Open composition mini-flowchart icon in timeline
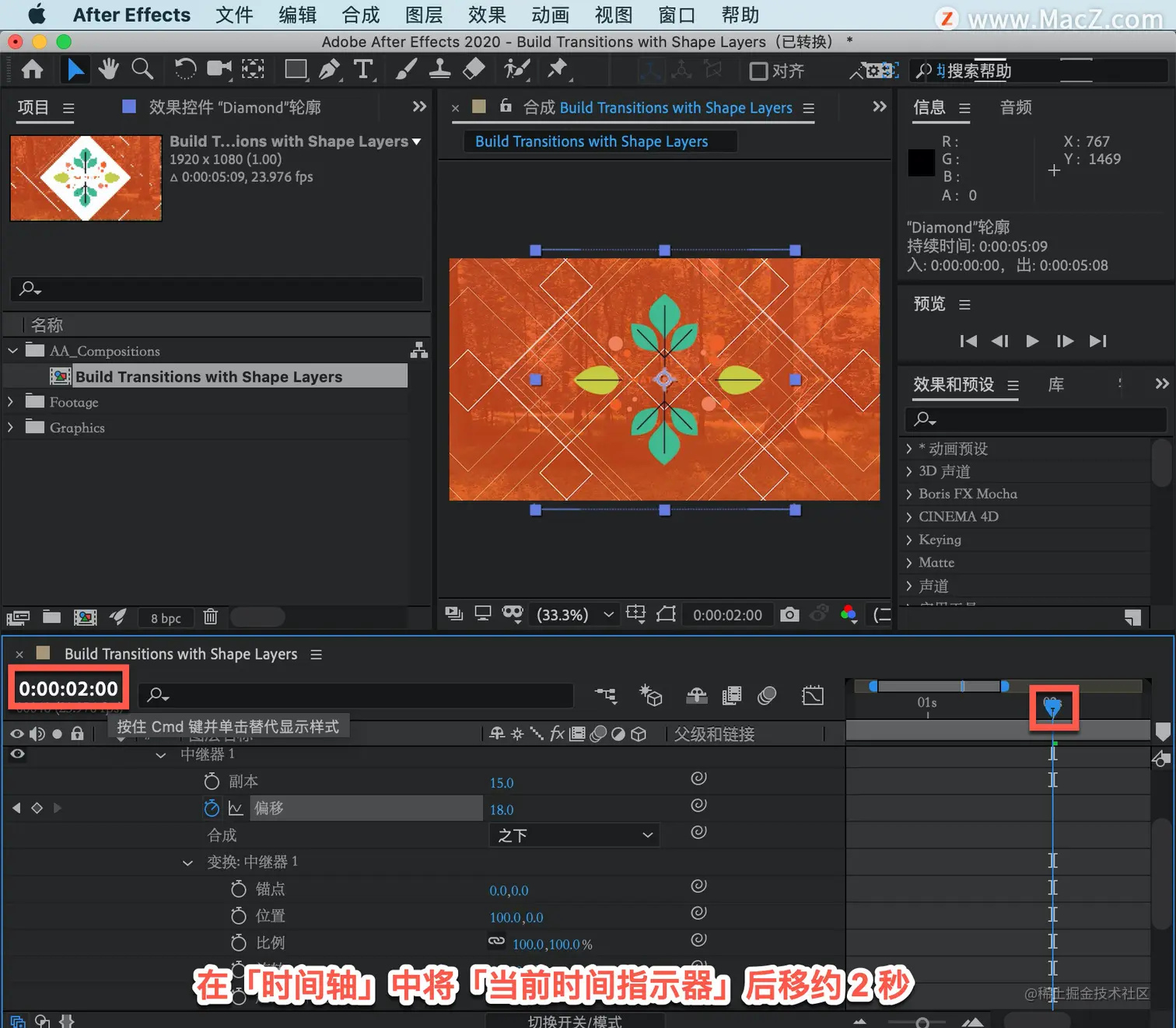Viewport: 1176px width, 1028px height. 606,695
